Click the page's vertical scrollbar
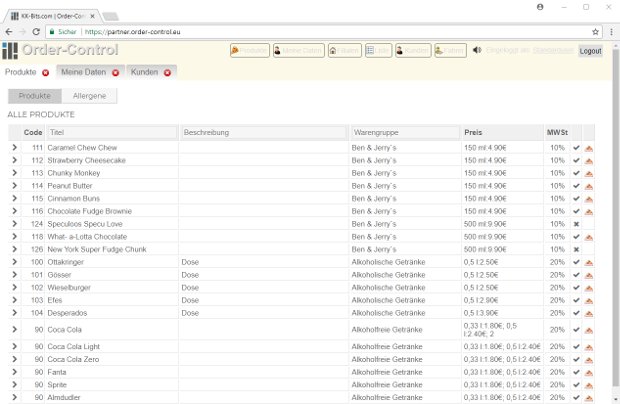 [616, 217]
